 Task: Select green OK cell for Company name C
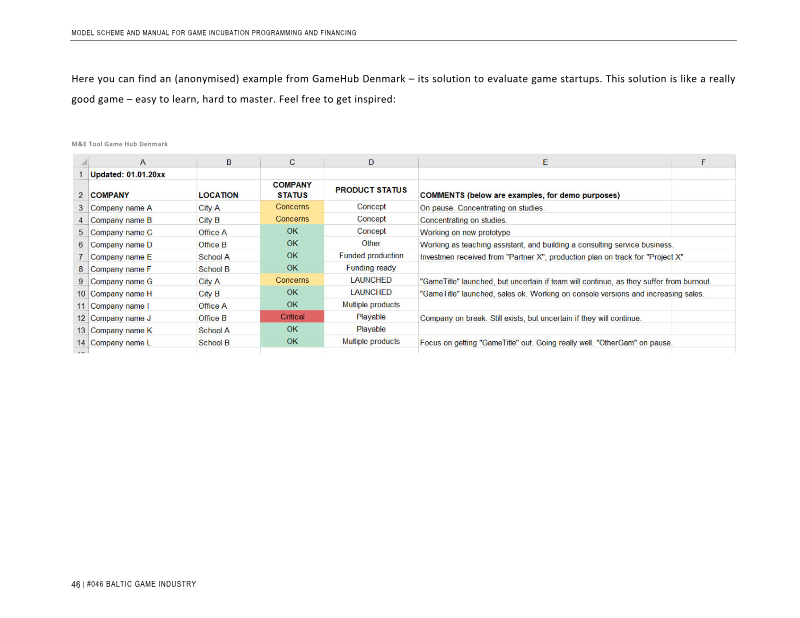[292, 232]
